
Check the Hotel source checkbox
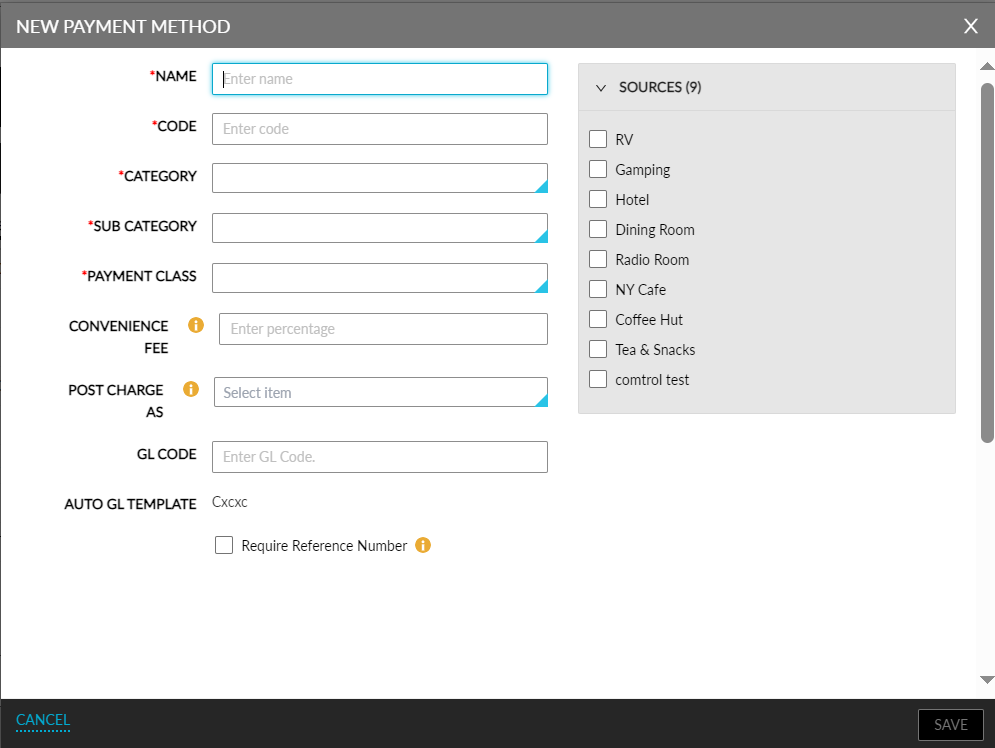[598, 199]
